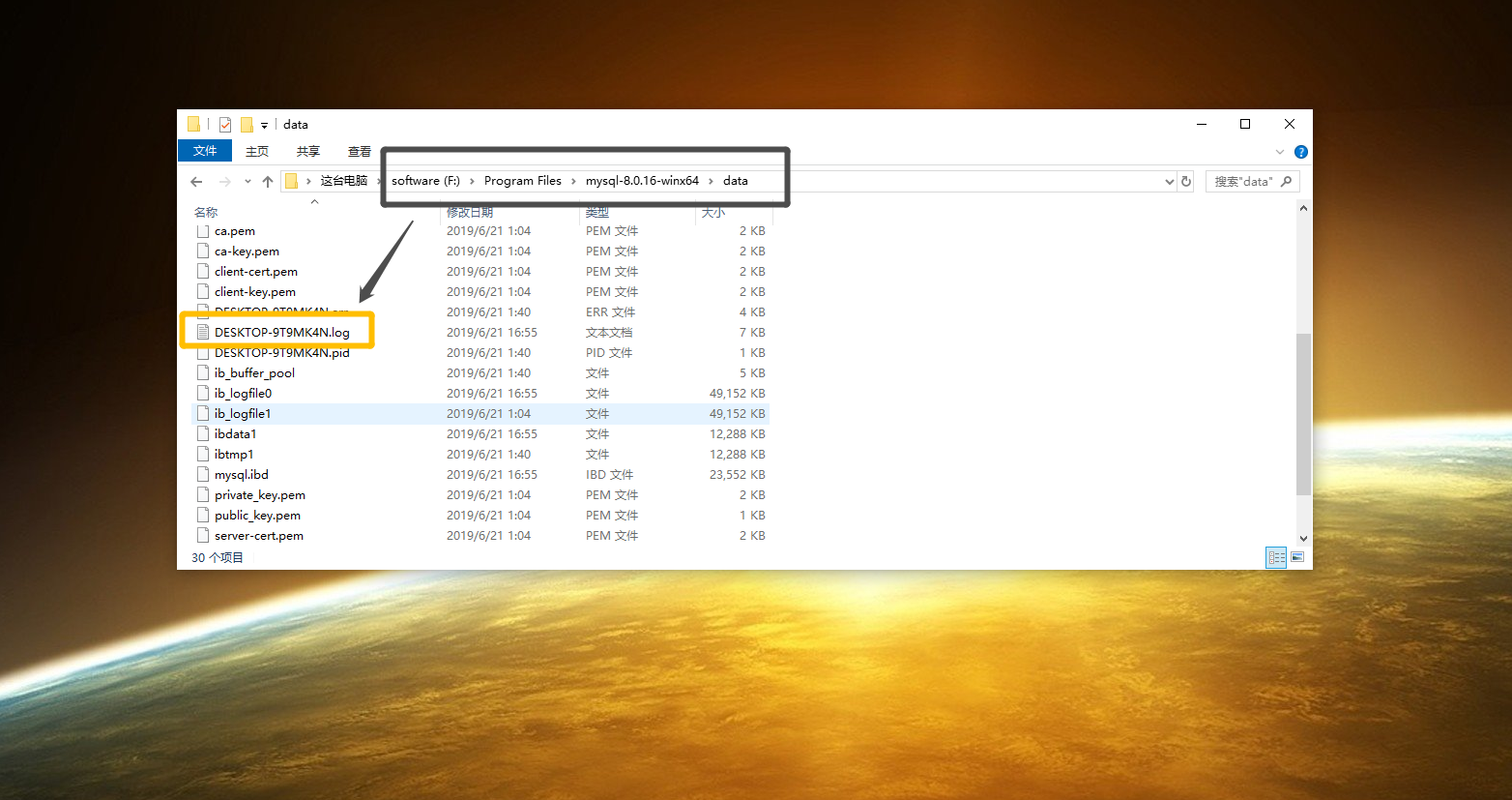The height and width of the screenshot is (800, 1512).
Task: Open the 文件 ribbon tab
Action: (x=205, y=151)
